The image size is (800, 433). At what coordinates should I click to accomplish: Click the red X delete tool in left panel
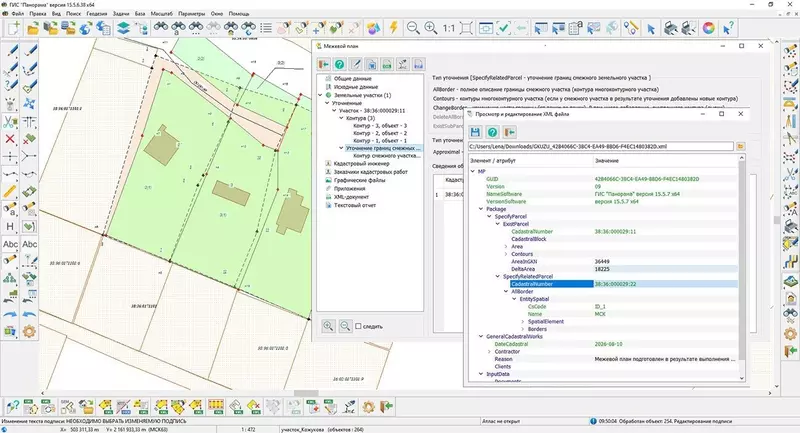click(x=10, y=139)
